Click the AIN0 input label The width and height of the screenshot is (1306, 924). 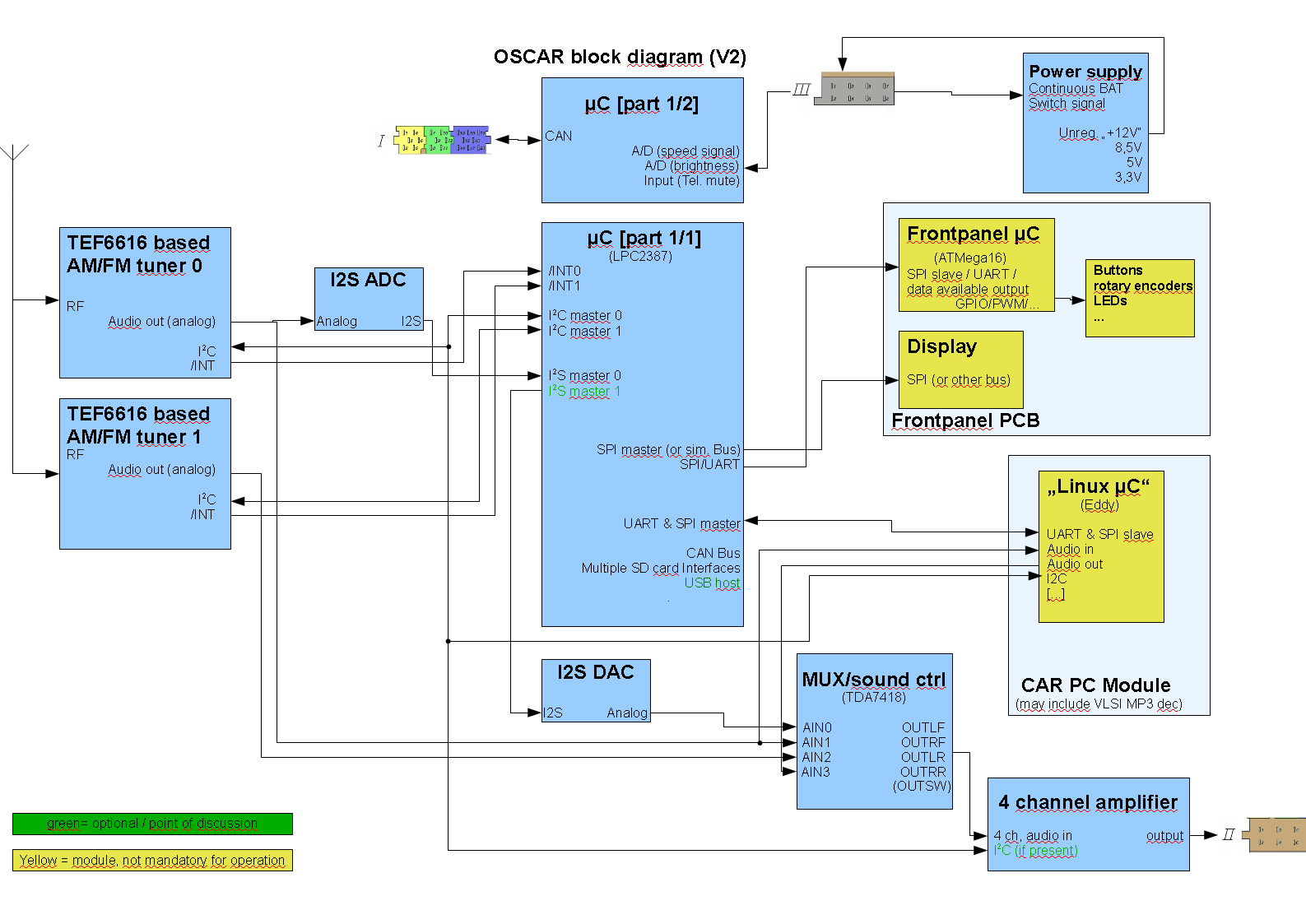coord(817,727)
